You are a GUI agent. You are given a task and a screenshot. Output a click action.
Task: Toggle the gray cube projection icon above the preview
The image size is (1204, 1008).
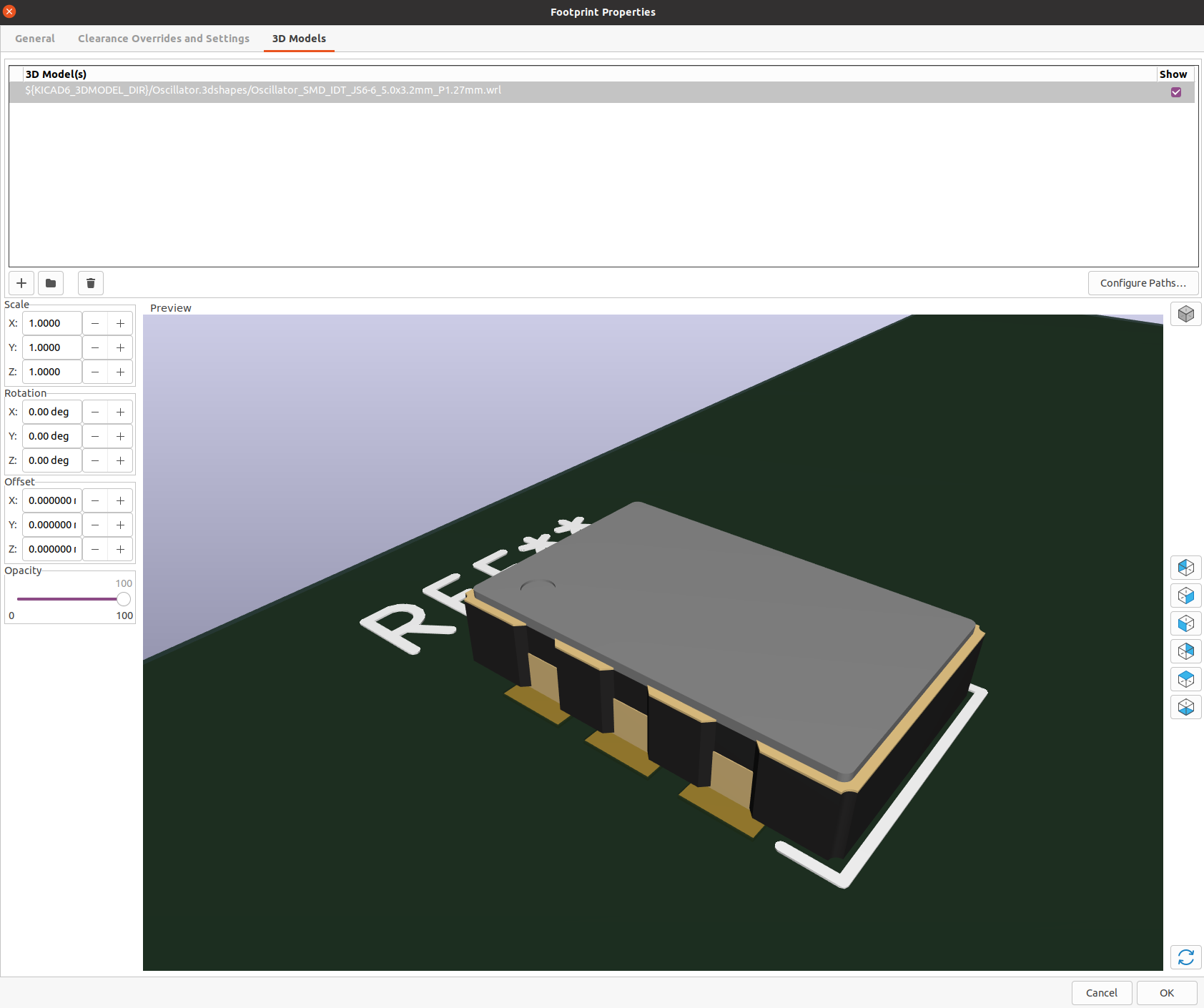[1185, 314]
